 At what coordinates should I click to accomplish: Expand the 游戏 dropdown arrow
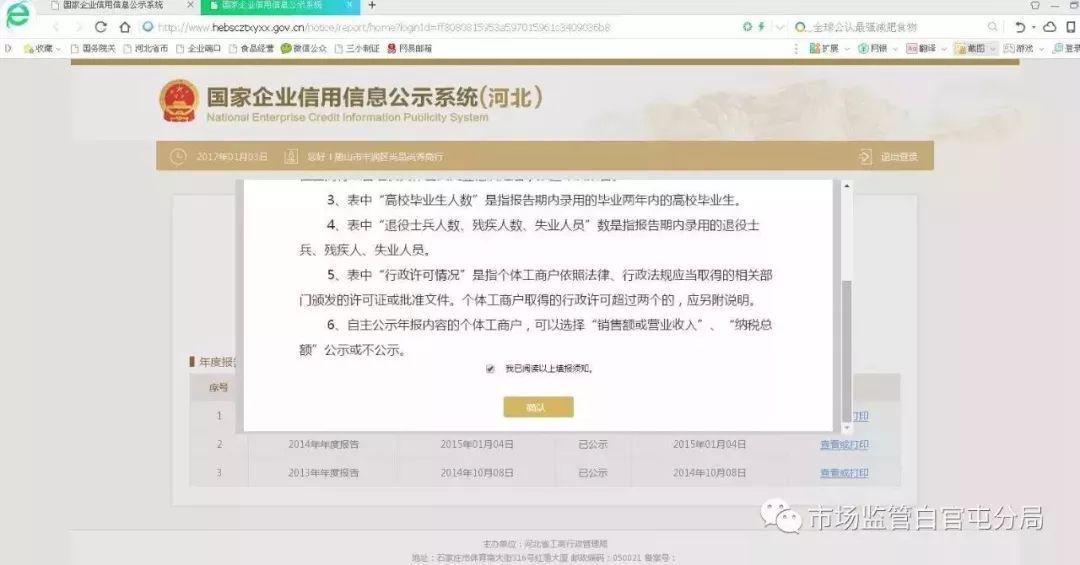pyautogui.click(x=1041, y=49)
